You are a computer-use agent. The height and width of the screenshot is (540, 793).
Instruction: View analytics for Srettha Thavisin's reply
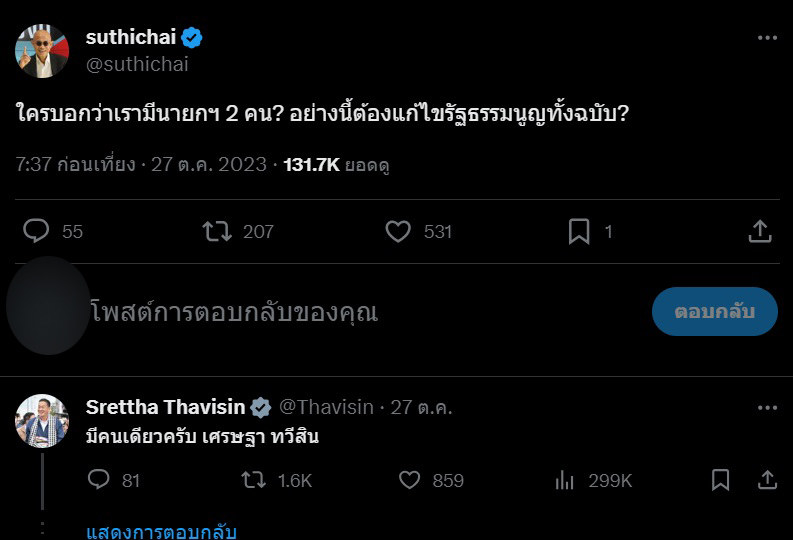click(565, 480)
